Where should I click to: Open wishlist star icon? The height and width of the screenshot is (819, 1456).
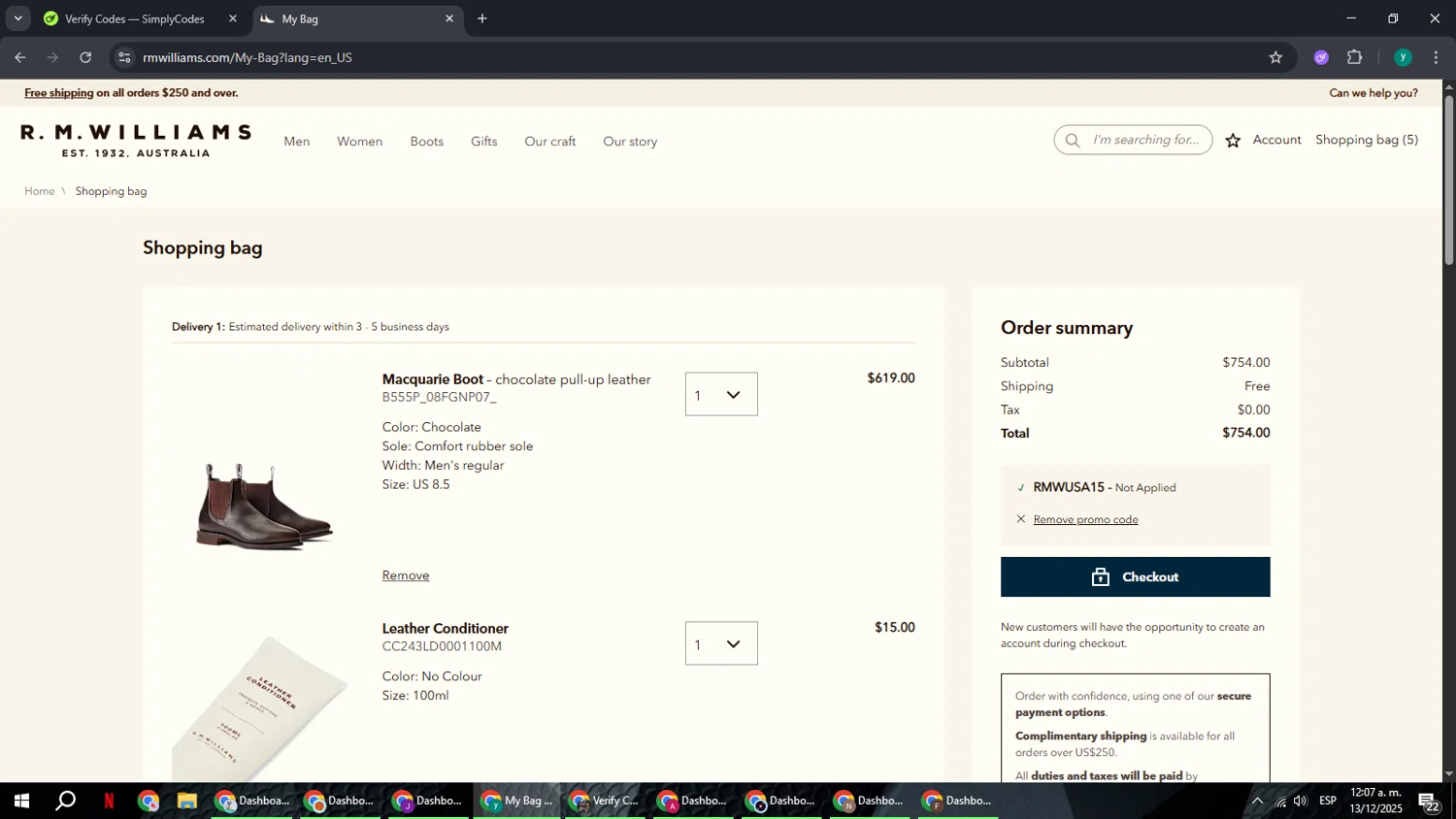tap(1233, 141)
